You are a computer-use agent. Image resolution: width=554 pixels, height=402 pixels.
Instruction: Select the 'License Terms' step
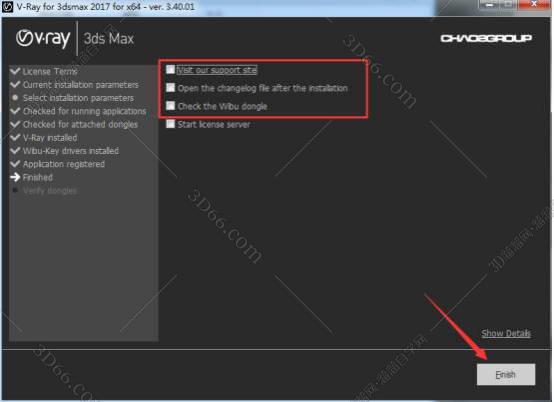pos(50,71)
